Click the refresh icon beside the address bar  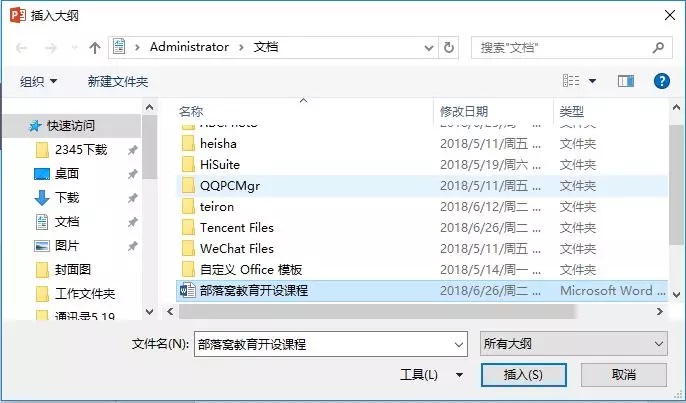click(x=448, y=47)
